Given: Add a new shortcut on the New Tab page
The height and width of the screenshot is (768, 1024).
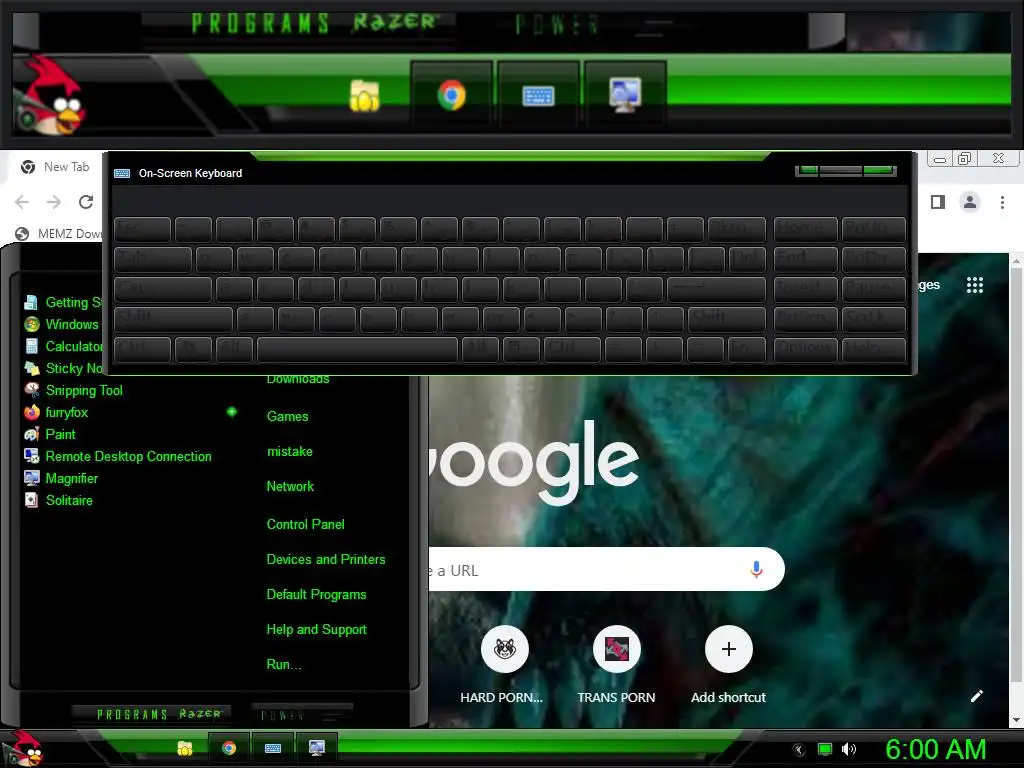Looking at the screenshot, I should point(728,665).
